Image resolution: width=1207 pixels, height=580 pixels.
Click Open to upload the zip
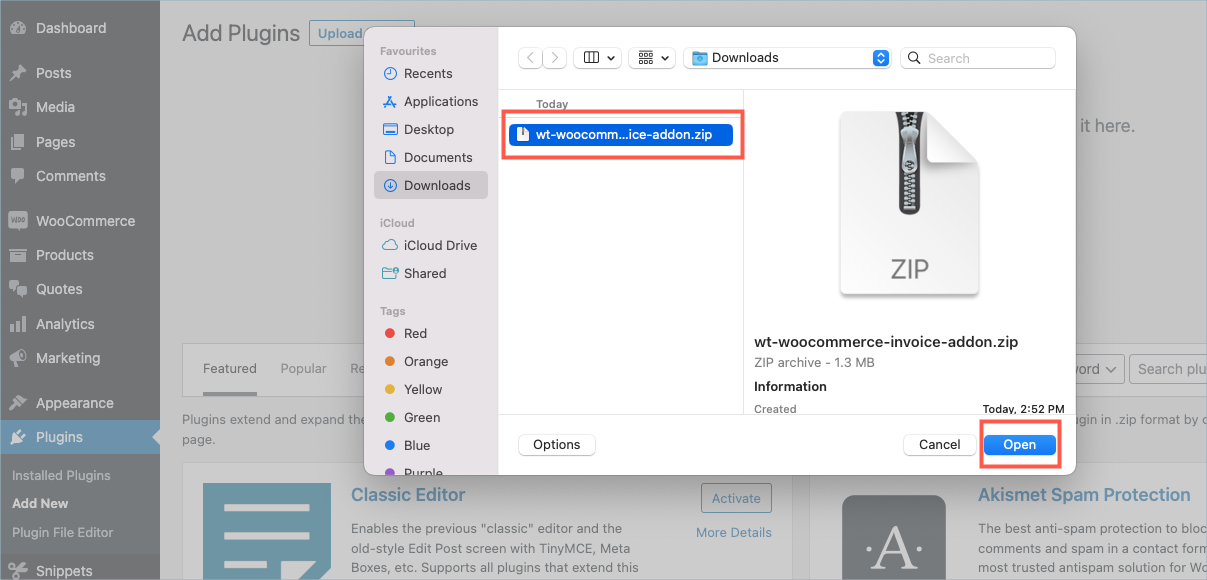[1019, 445]
